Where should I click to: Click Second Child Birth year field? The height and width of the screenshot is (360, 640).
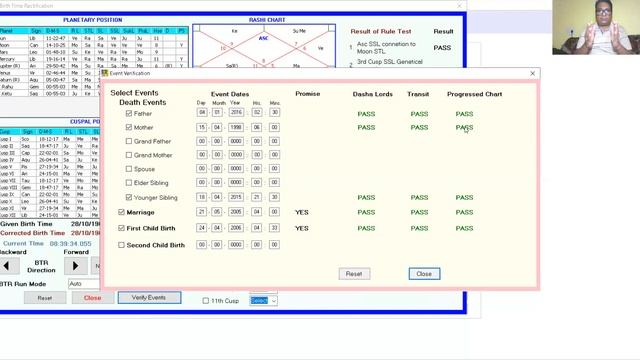tap(236, 244)
